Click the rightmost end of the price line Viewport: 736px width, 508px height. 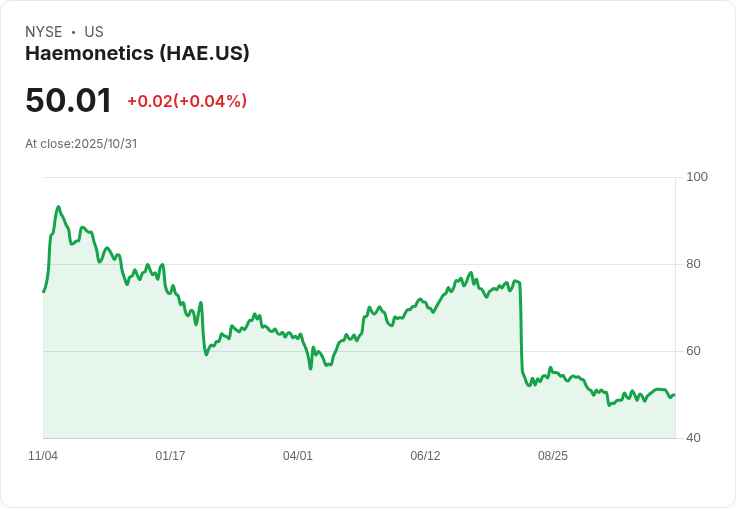674,395
